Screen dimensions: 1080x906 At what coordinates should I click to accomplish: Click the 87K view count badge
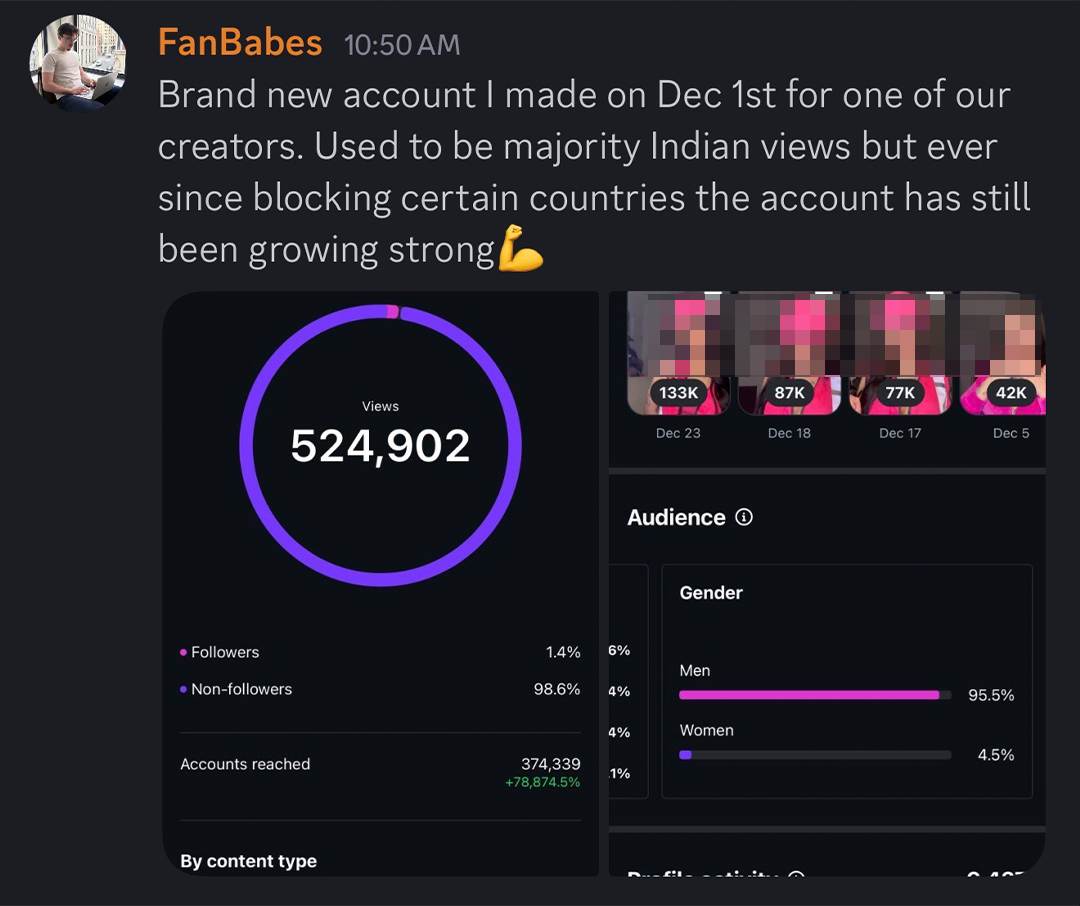[x=789, y=393]
